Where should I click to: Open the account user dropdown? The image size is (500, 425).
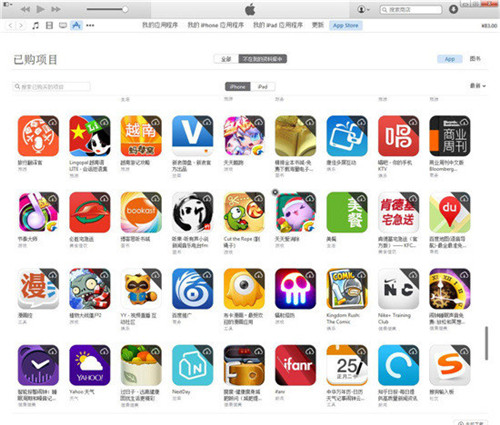[363, 9]
